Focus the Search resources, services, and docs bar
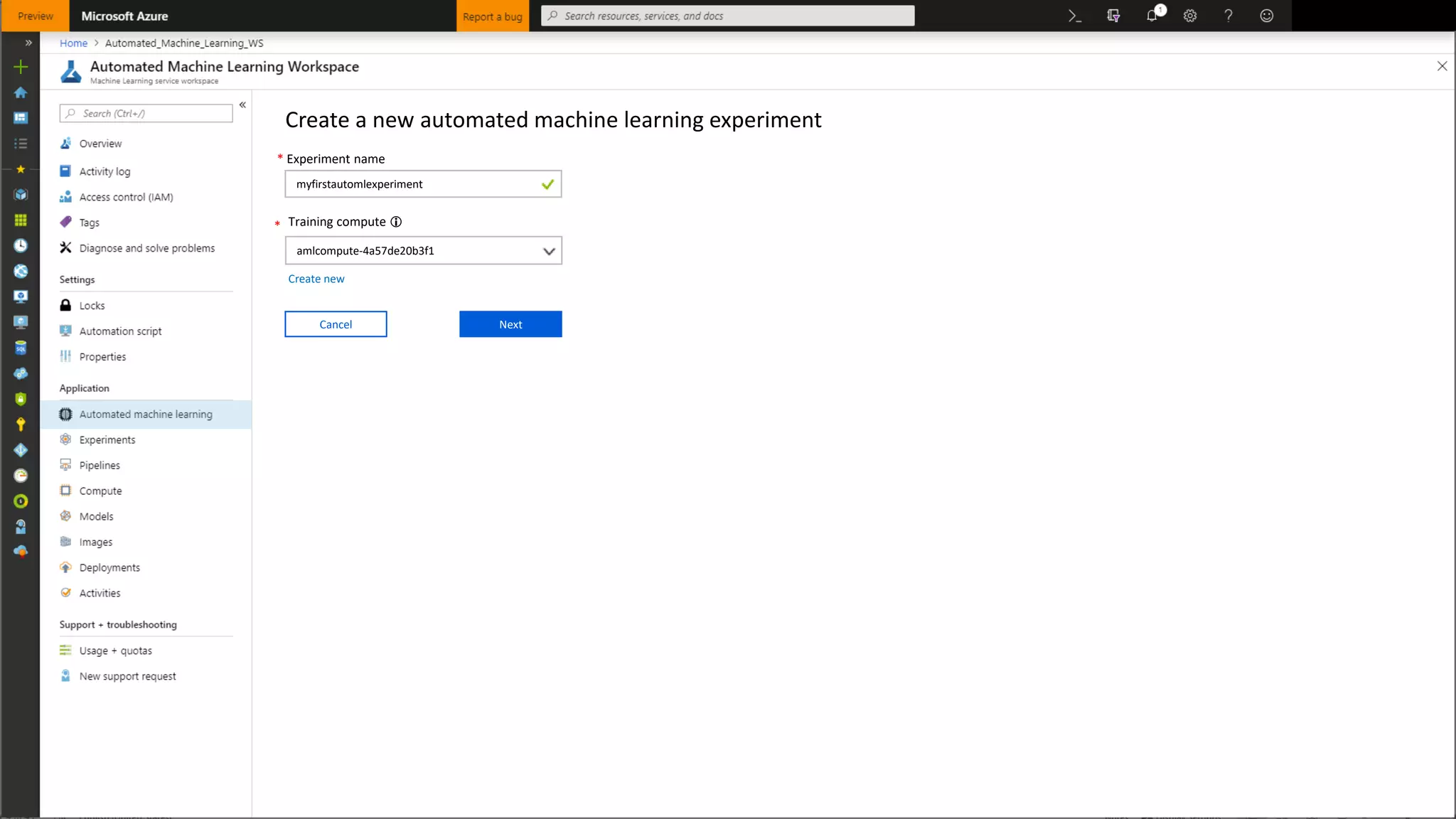Screen dimensions: 1456x819 728,16
